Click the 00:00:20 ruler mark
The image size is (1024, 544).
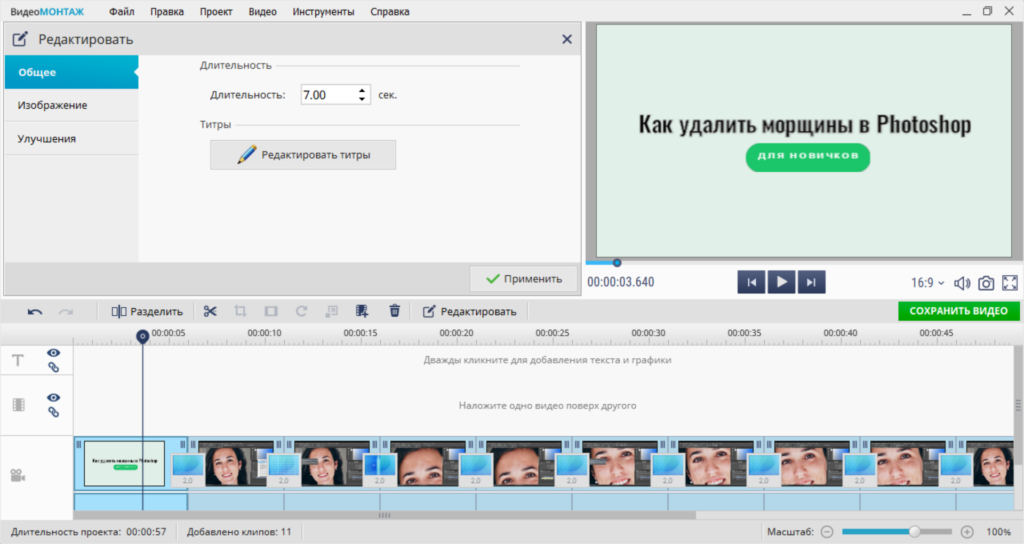pyautogui.click(x=456, y=333)
